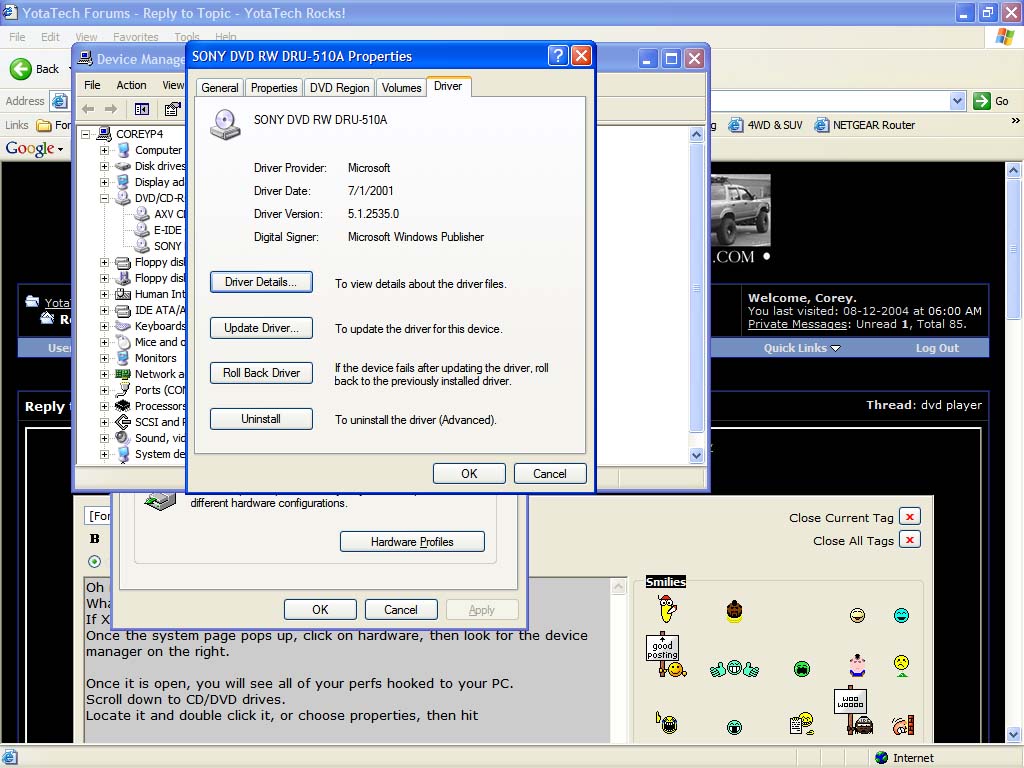Expand the Computer node in Device Manager
This screenshot has width=1024, height=768.
(104, 150)
